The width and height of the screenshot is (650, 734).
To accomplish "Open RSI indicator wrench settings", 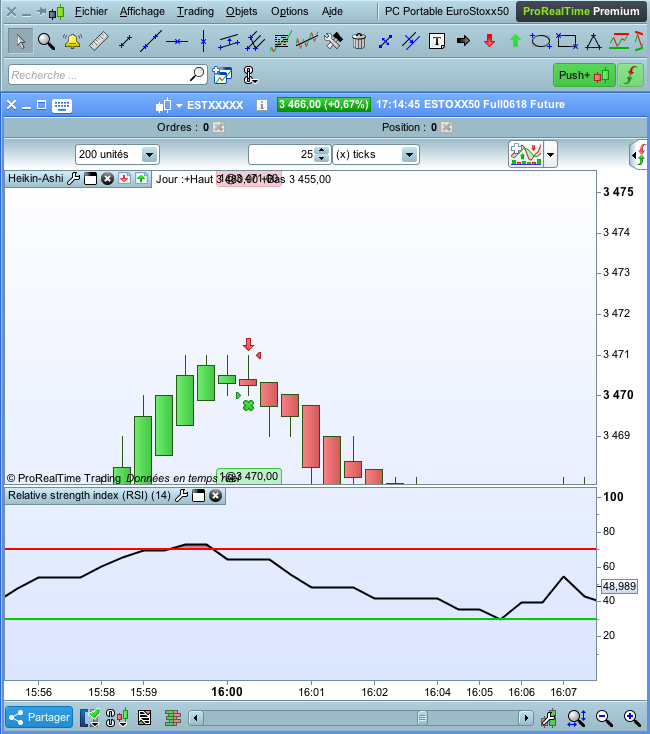I will 182,496.
